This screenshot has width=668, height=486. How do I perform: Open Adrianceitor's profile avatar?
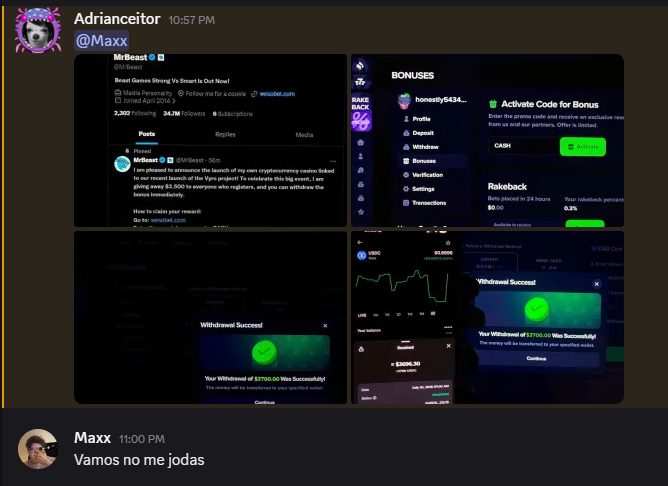pyautogui.click(x=38, y=31)
